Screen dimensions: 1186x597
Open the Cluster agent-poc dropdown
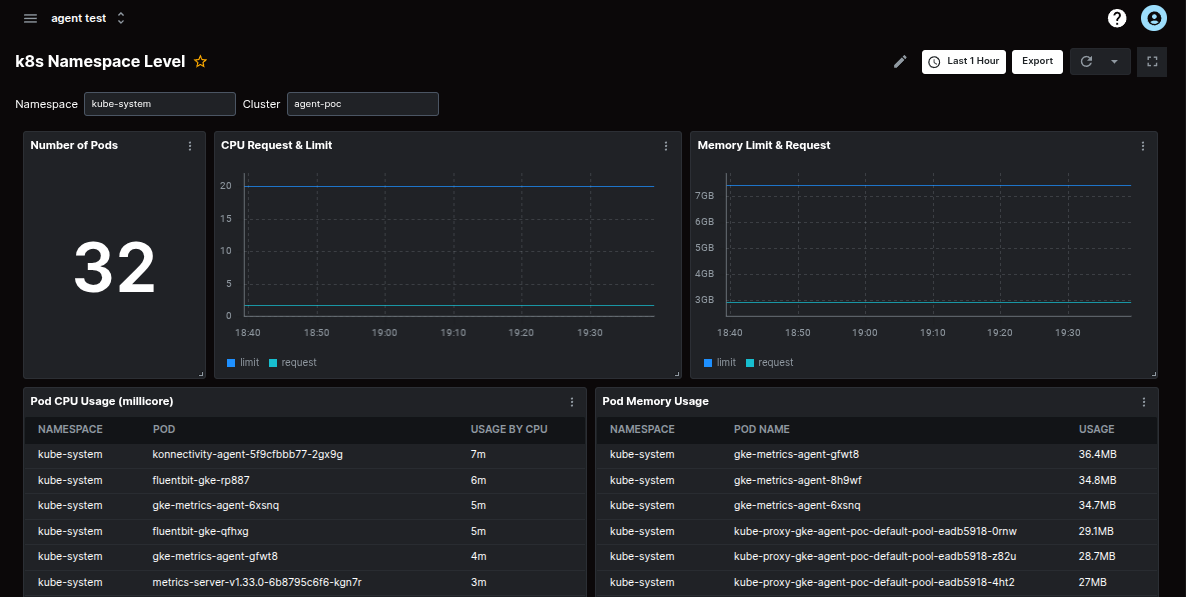362,103
